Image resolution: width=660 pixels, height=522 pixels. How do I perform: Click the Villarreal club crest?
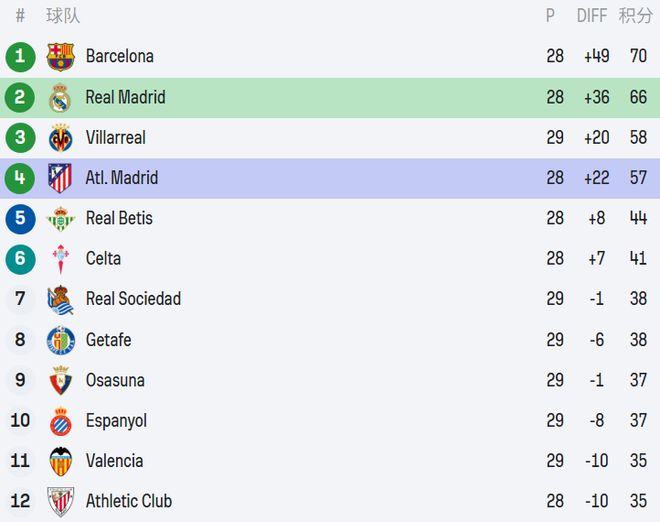(60, 138)
